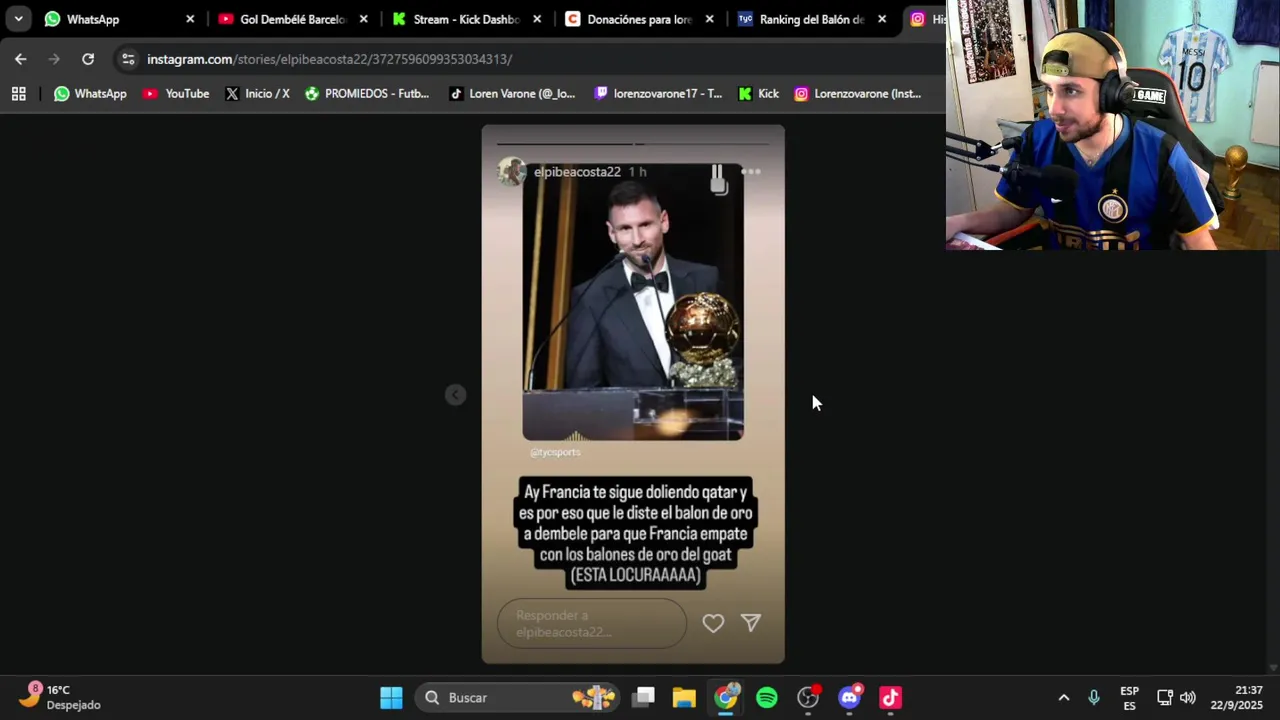The width and height of the screenshot is (1280, 720).
Task: Show hidden system tray icons
Action: coord(1064,697)
